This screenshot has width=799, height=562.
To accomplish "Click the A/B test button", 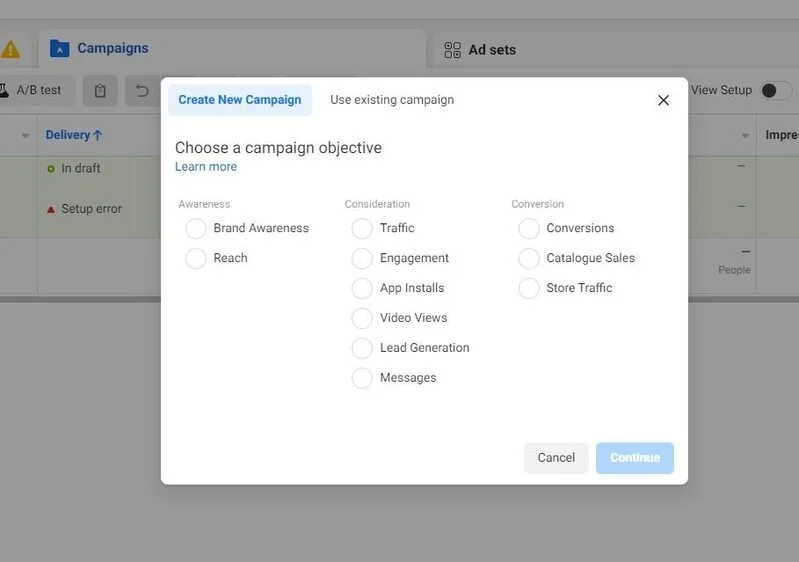I will pyautogui.click(x=36, y=90).
